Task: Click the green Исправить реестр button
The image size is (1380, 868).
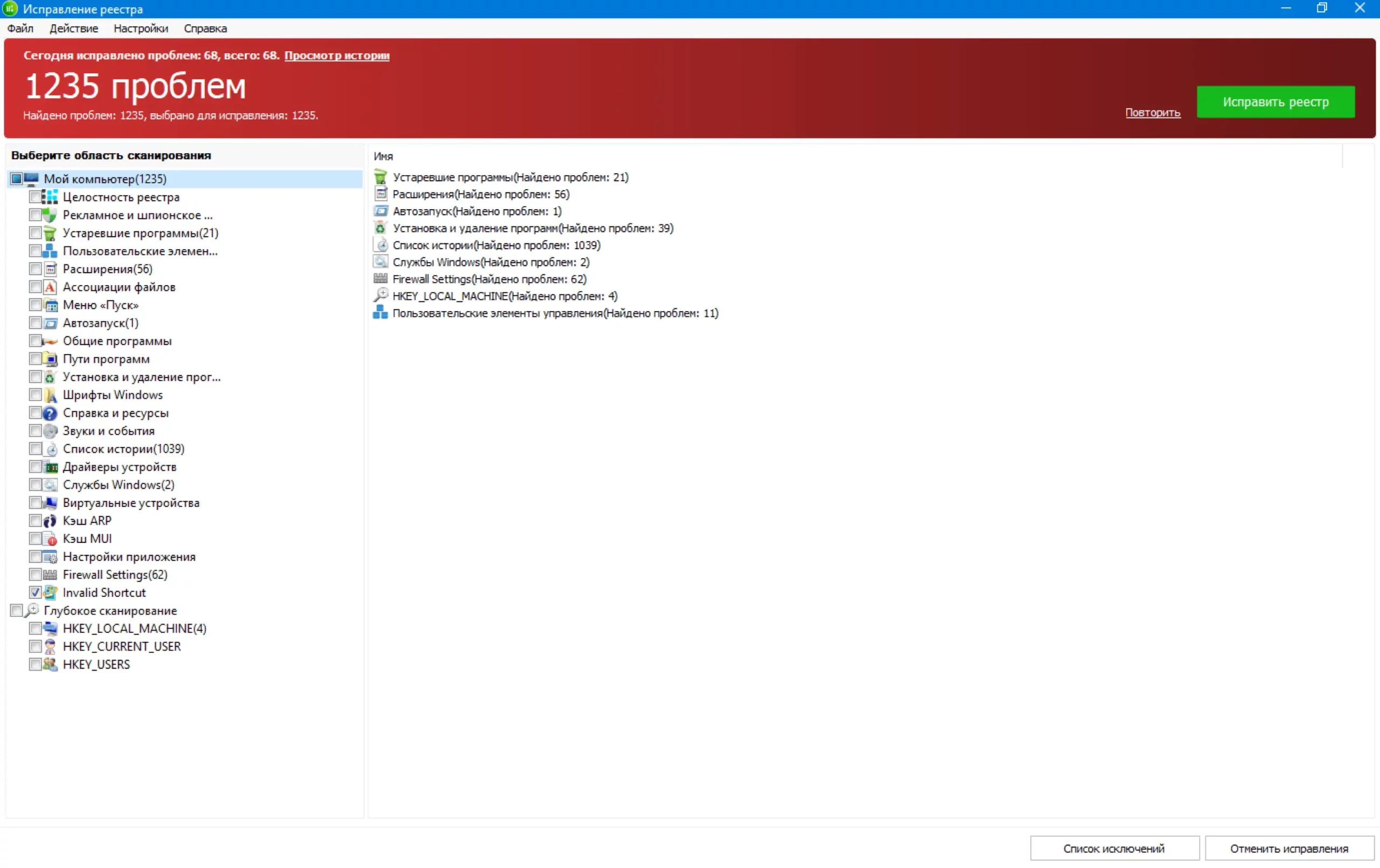Action: 1275,102
